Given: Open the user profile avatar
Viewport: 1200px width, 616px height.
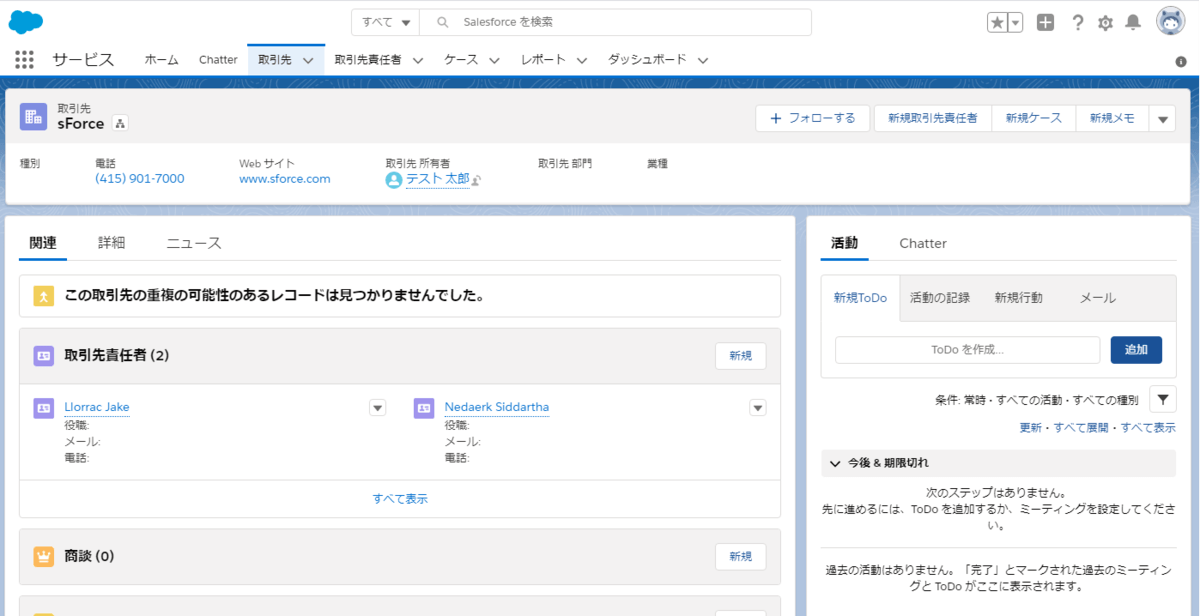Looking at the screenshot, I should (x=1171, y=21).
